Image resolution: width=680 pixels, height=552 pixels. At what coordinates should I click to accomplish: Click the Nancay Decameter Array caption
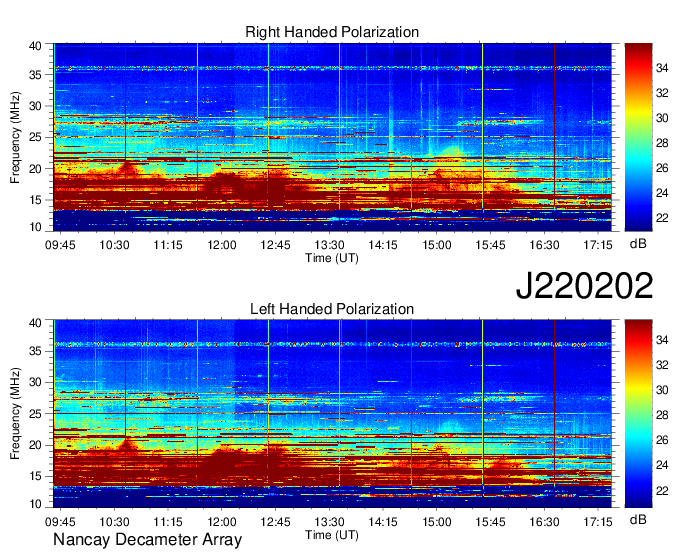tap(147, 540)
